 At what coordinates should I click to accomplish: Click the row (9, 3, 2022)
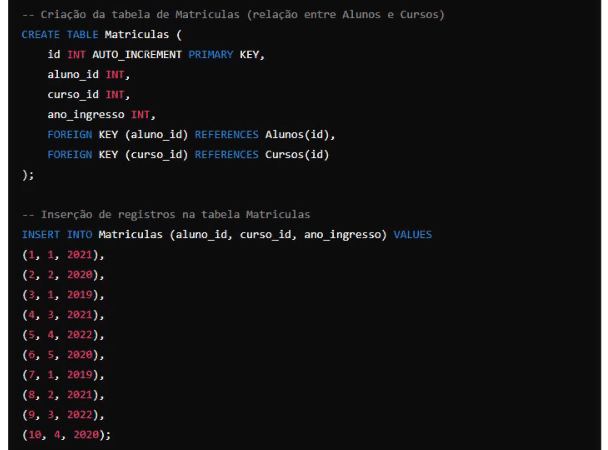coord(62,414)
